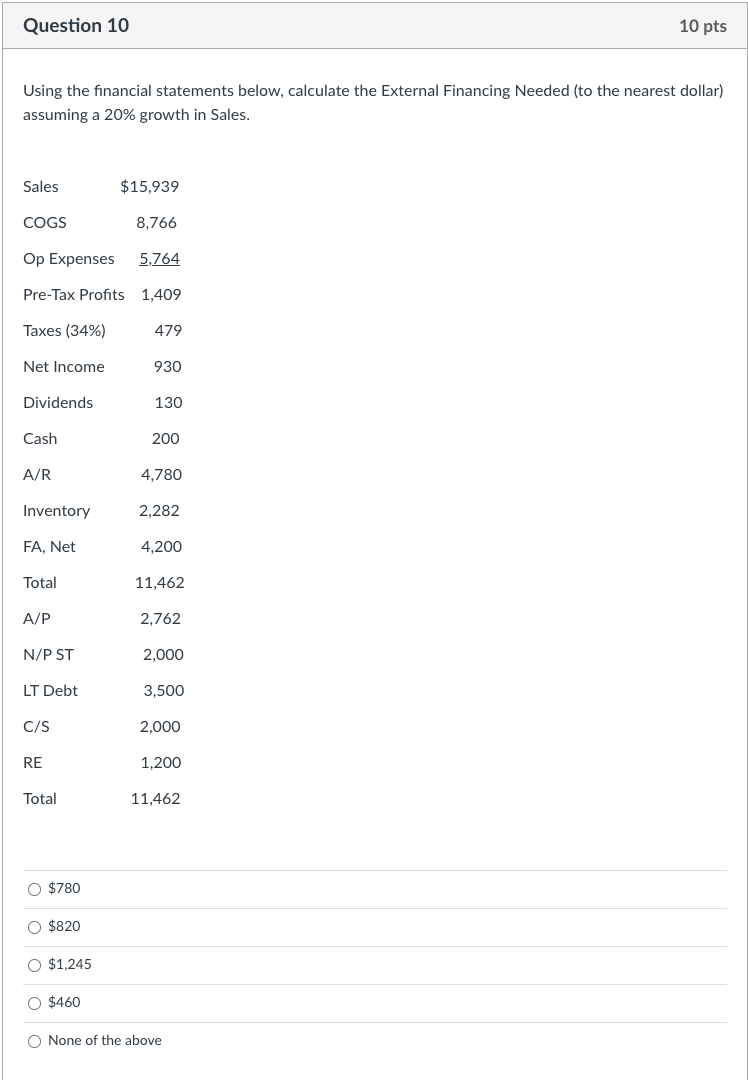Click the Net Income value 930
This screenshot has width=748, height=1080.
[x=168, y=367]
